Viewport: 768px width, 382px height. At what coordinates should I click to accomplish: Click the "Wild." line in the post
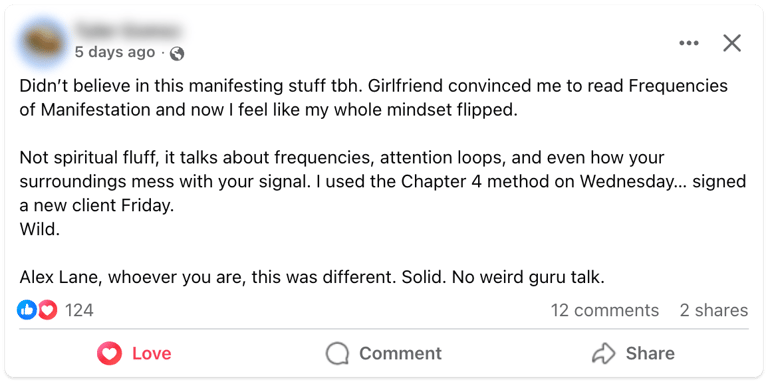click(40, 230)
